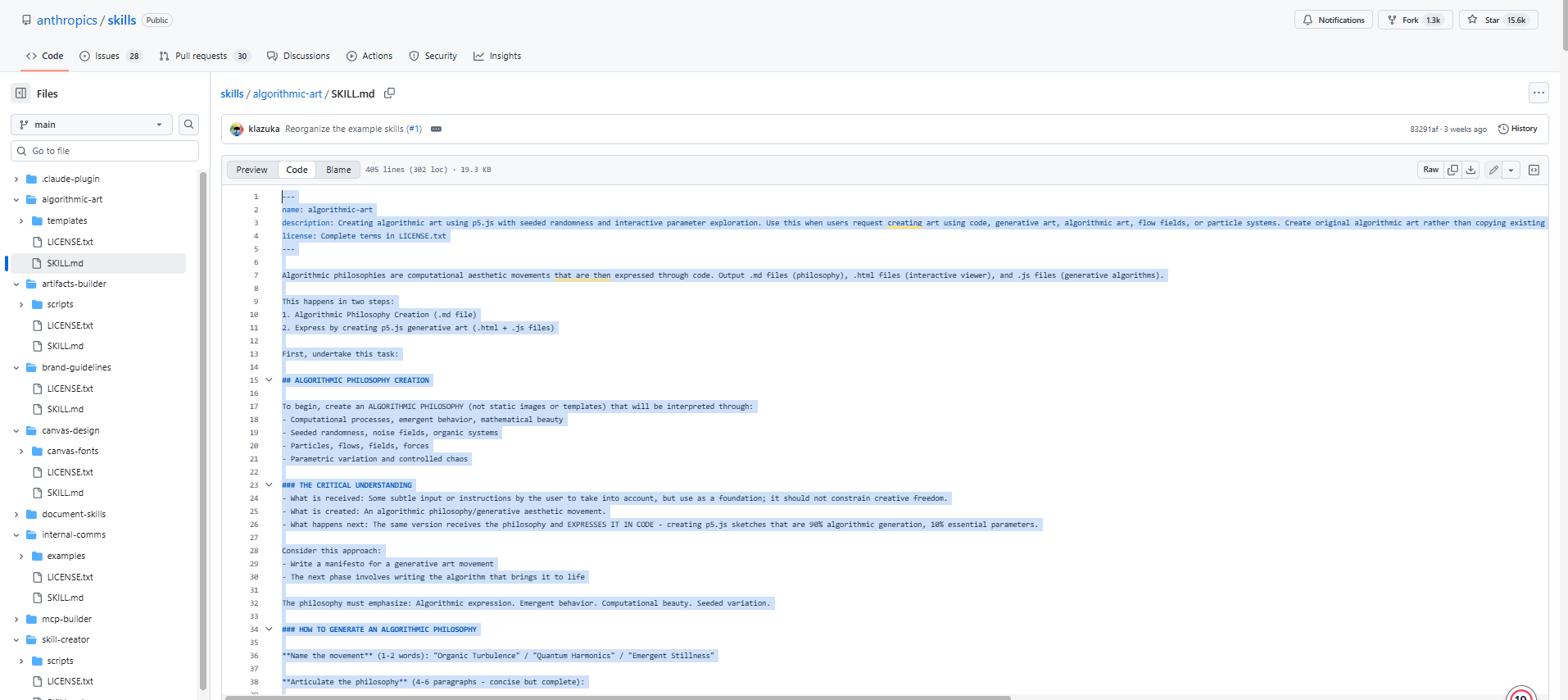Select the Code view button
Screen dimensions: 1568x700
click(x=297, y=170)
